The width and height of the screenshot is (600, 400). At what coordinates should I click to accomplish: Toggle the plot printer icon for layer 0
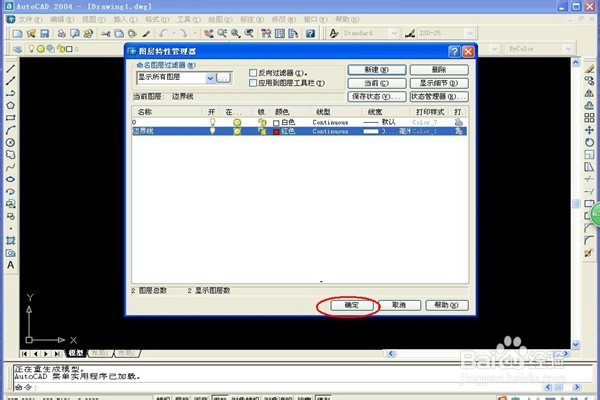[458, 122]
